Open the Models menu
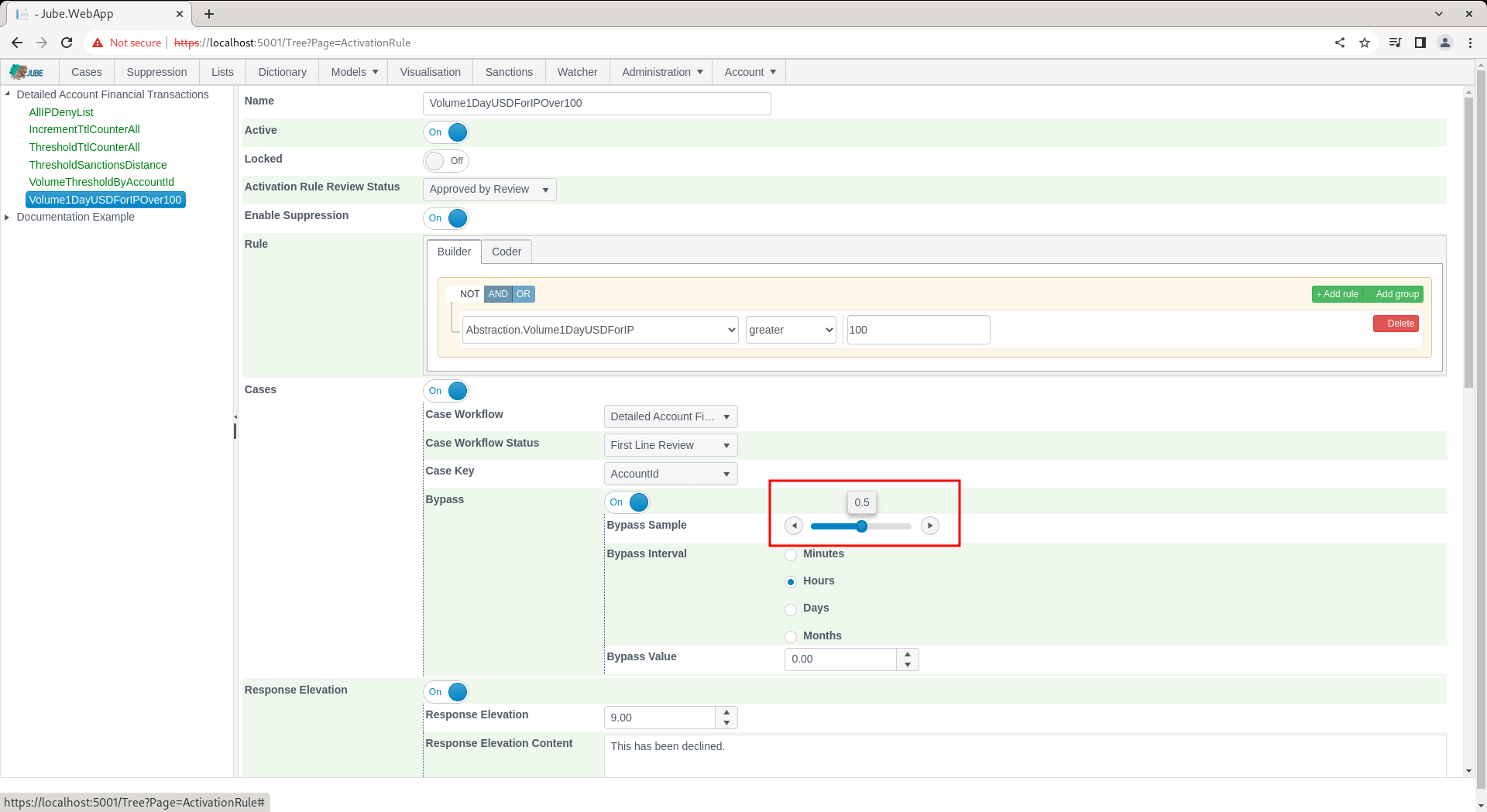This screenshot has width=1487, height=812. 355,72
